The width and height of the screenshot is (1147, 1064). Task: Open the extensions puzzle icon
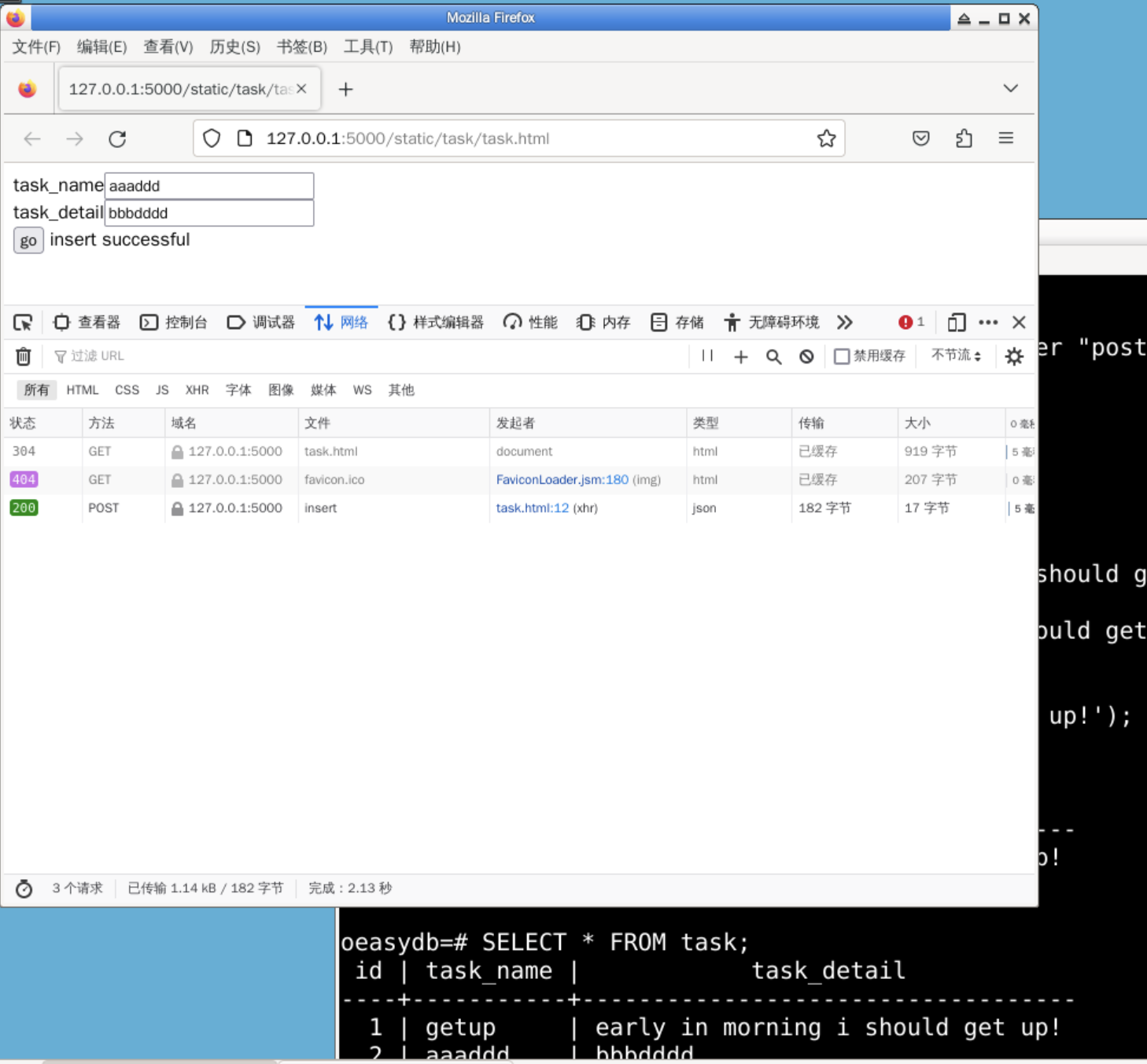coord(964,139)
